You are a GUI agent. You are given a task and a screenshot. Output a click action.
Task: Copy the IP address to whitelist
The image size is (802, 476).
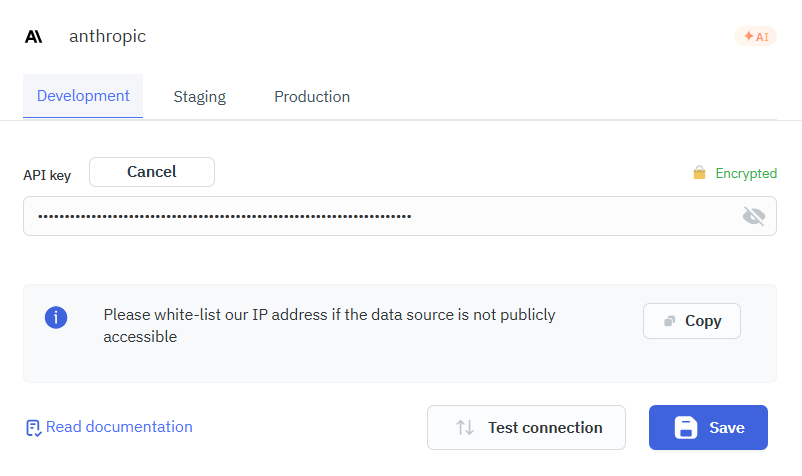[x=692, y=321]
